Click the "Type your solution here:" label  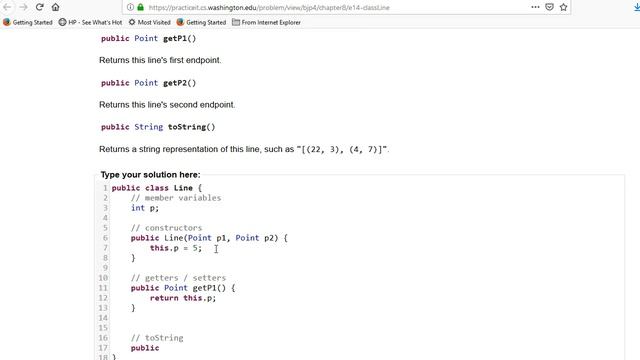pos(150,175)
